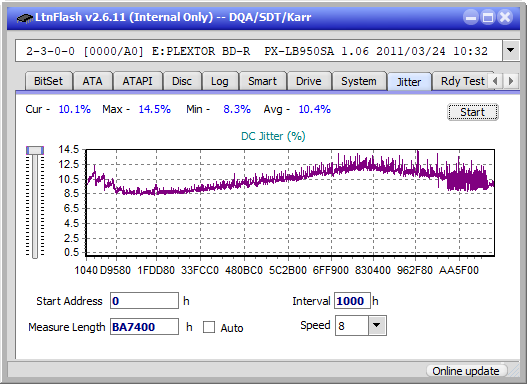Maximize the LtnFlash window

click(488, 17)
